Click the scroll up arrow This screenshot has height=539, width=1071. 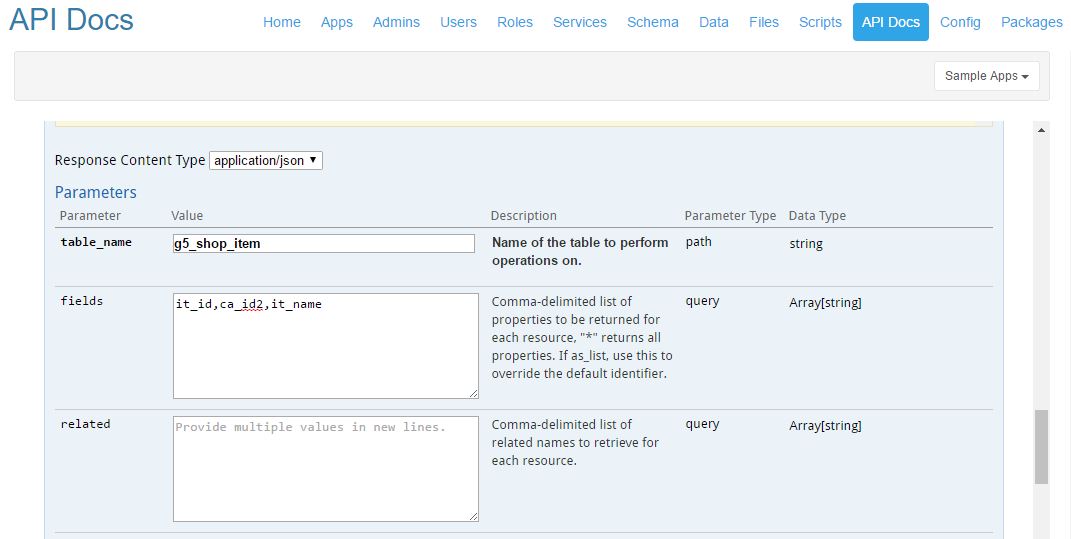pyautogui.click(x=1041, y=130)
